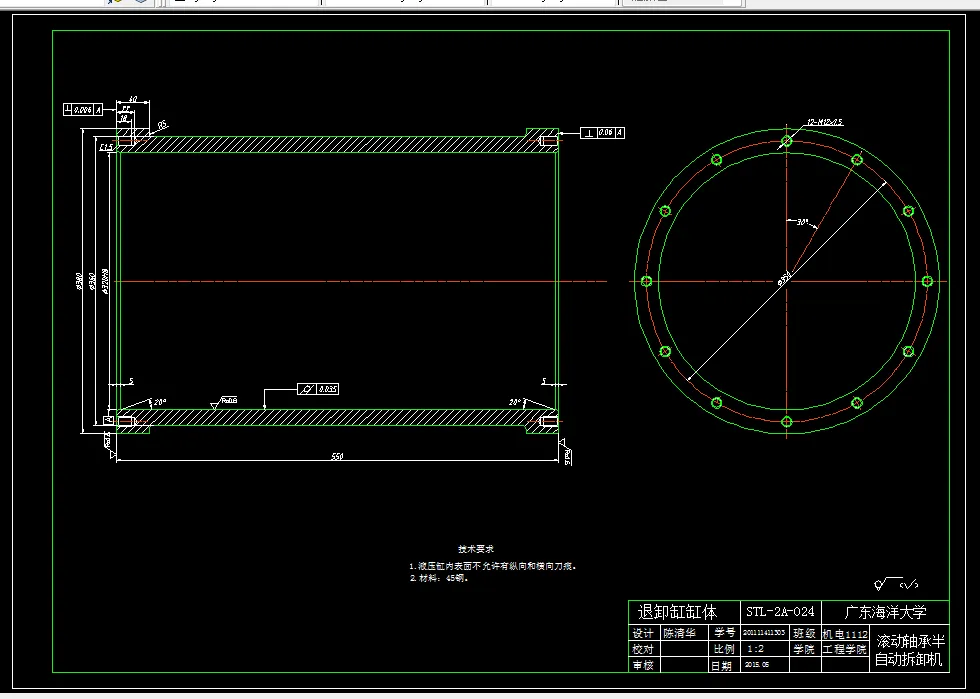Select date value '2015.05'
980x699 pixels.
click(758, 665)
